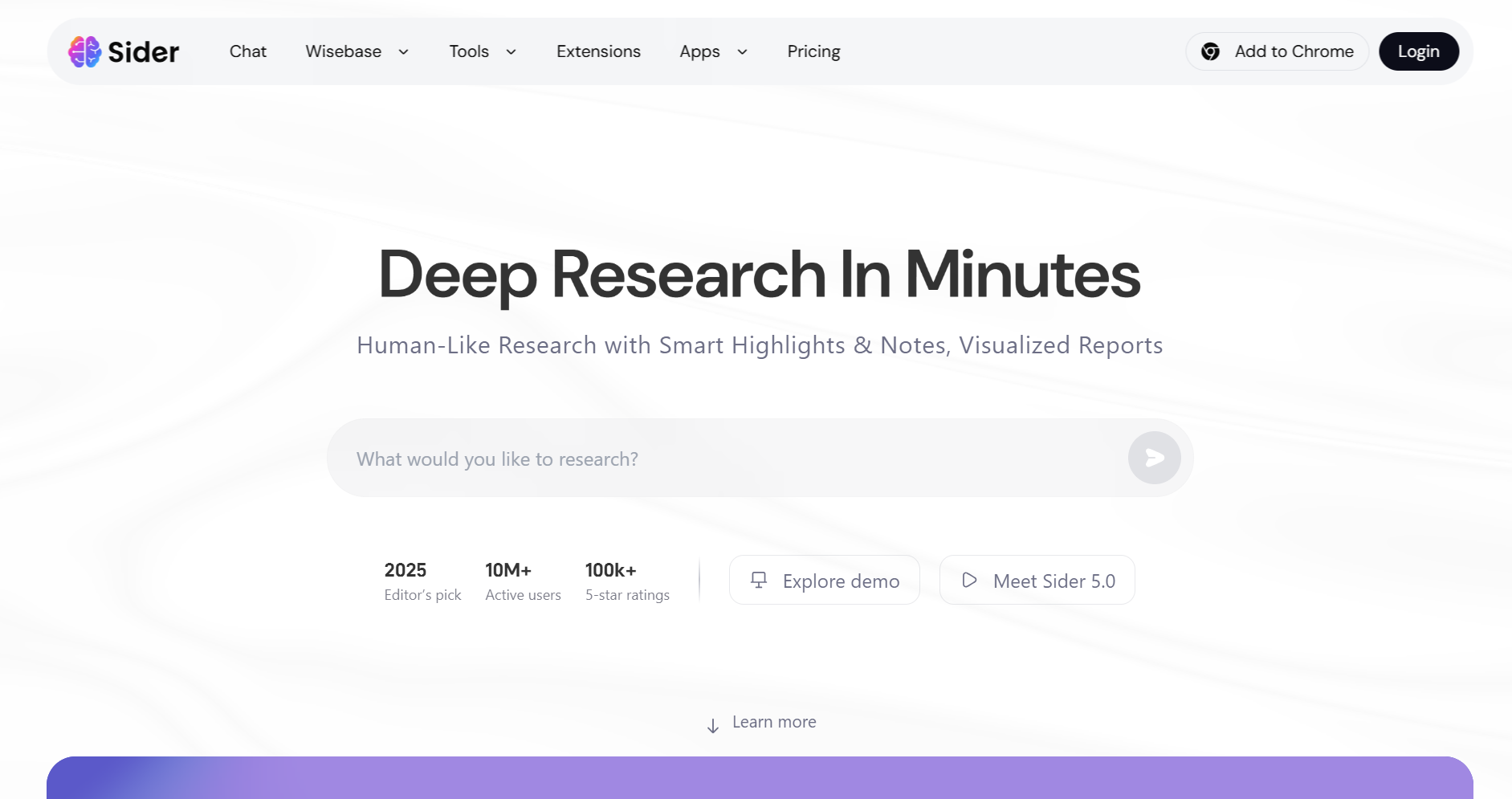Click the '100k+' stat value
The height and width of the screenshot is (799, 1512).
coord(611,570)
